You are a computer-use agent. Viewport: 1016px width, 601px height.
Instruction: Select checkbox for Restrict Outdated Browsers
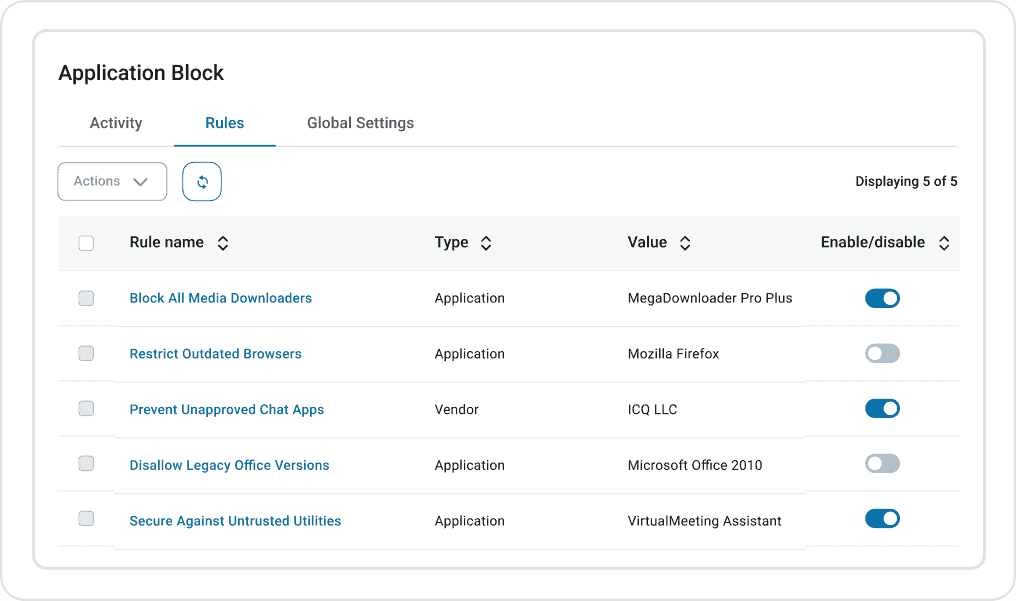coord(86,354)
